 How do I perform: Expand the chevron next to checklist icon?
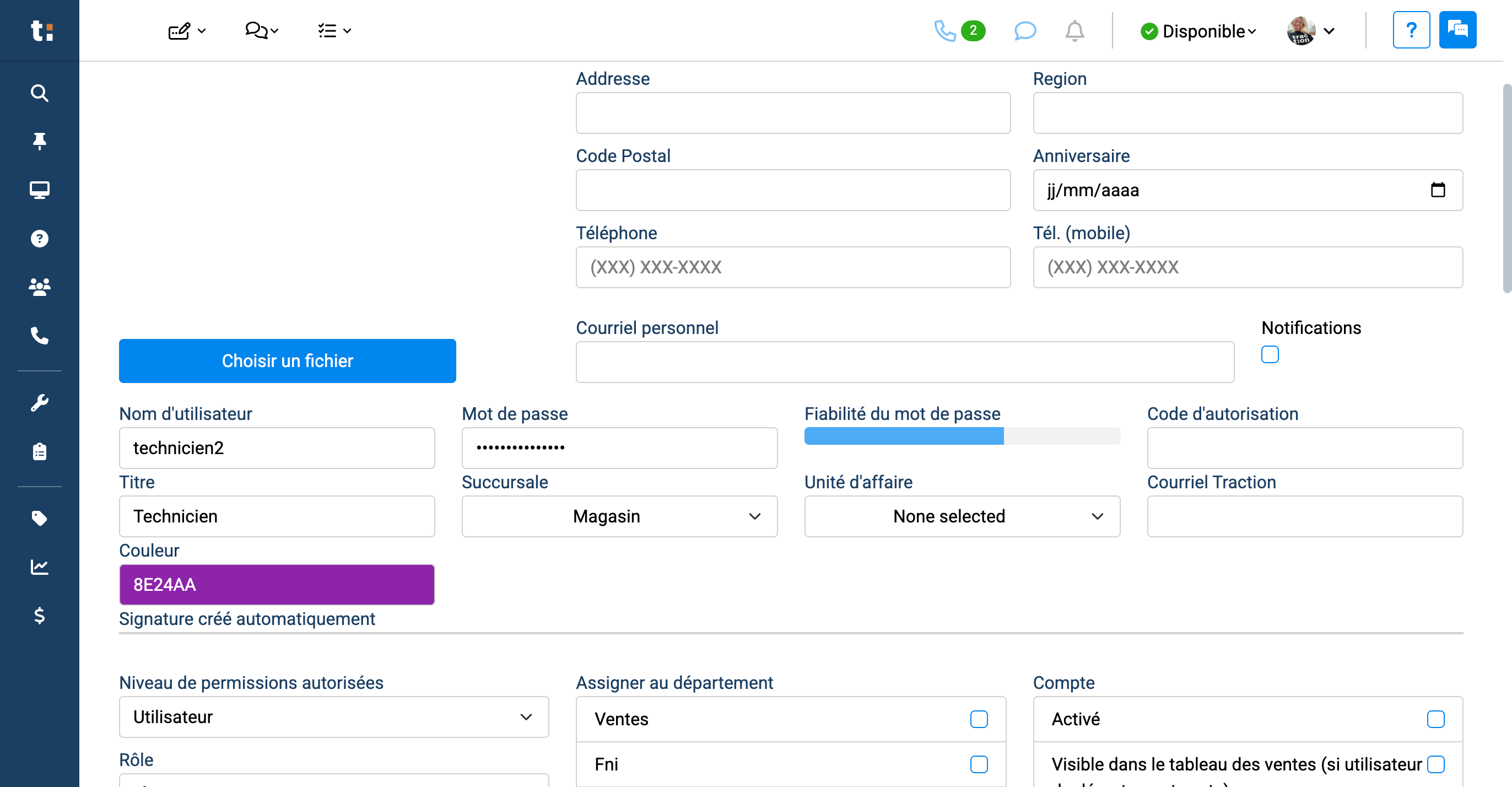pyautogui.click(x=347, y=31)
